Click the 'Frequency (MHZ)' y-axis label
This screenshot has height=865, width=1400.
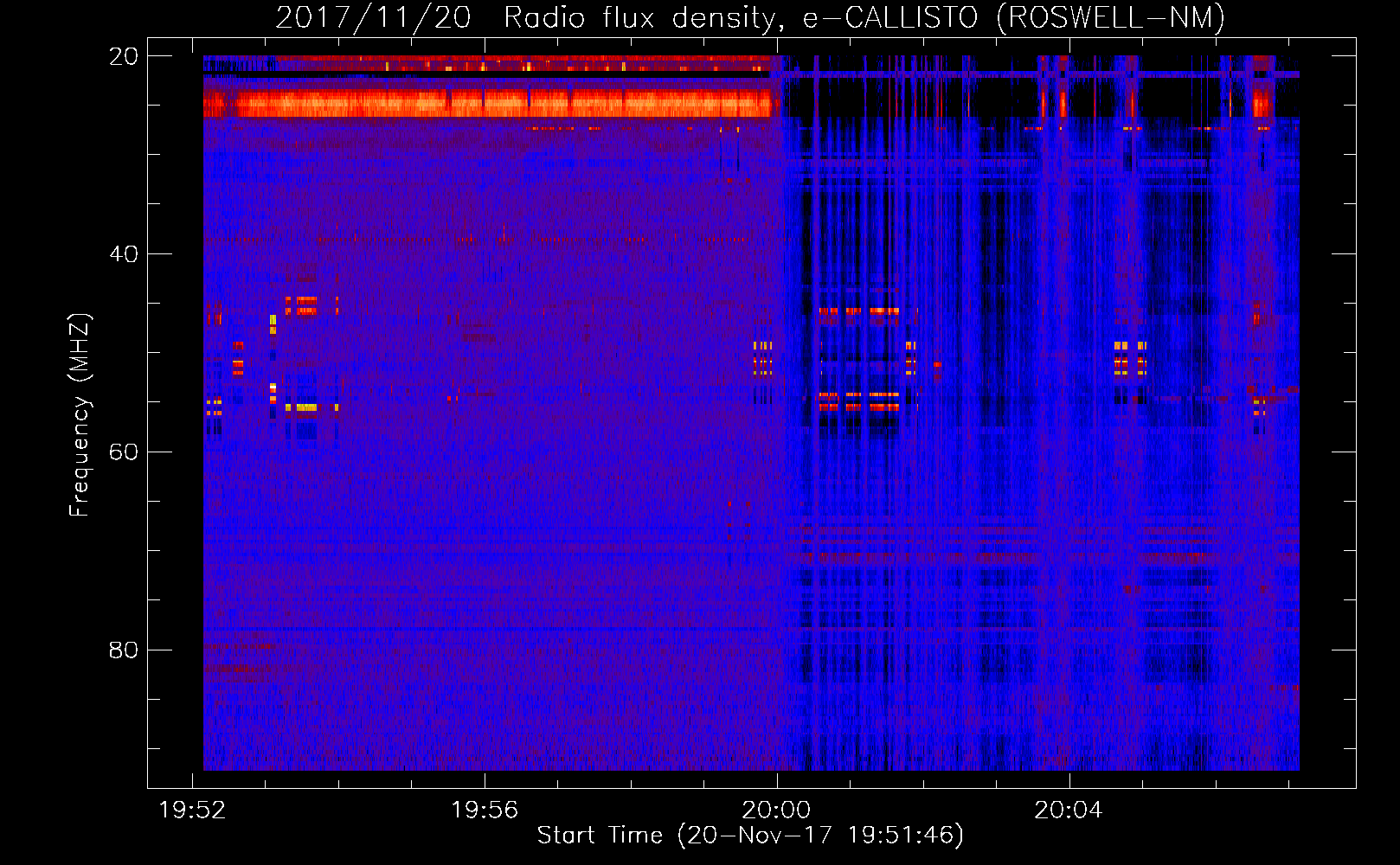pos(80,415)
